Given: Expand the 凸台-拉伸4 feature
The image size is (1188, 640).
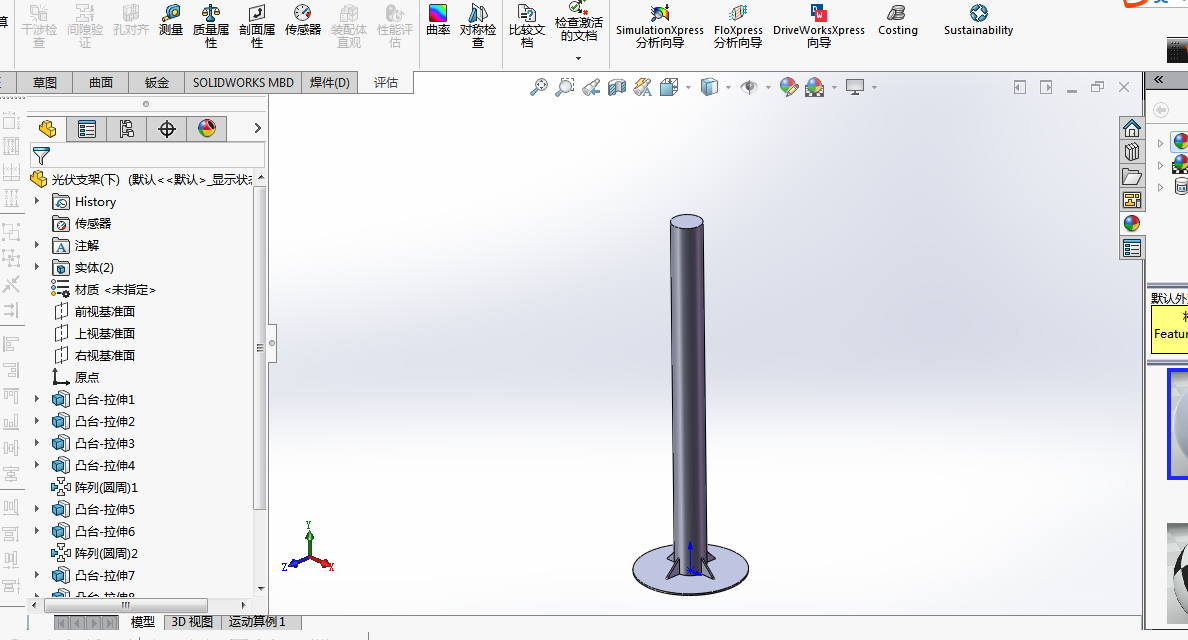Looking at the screenshot, I should 37,464.
